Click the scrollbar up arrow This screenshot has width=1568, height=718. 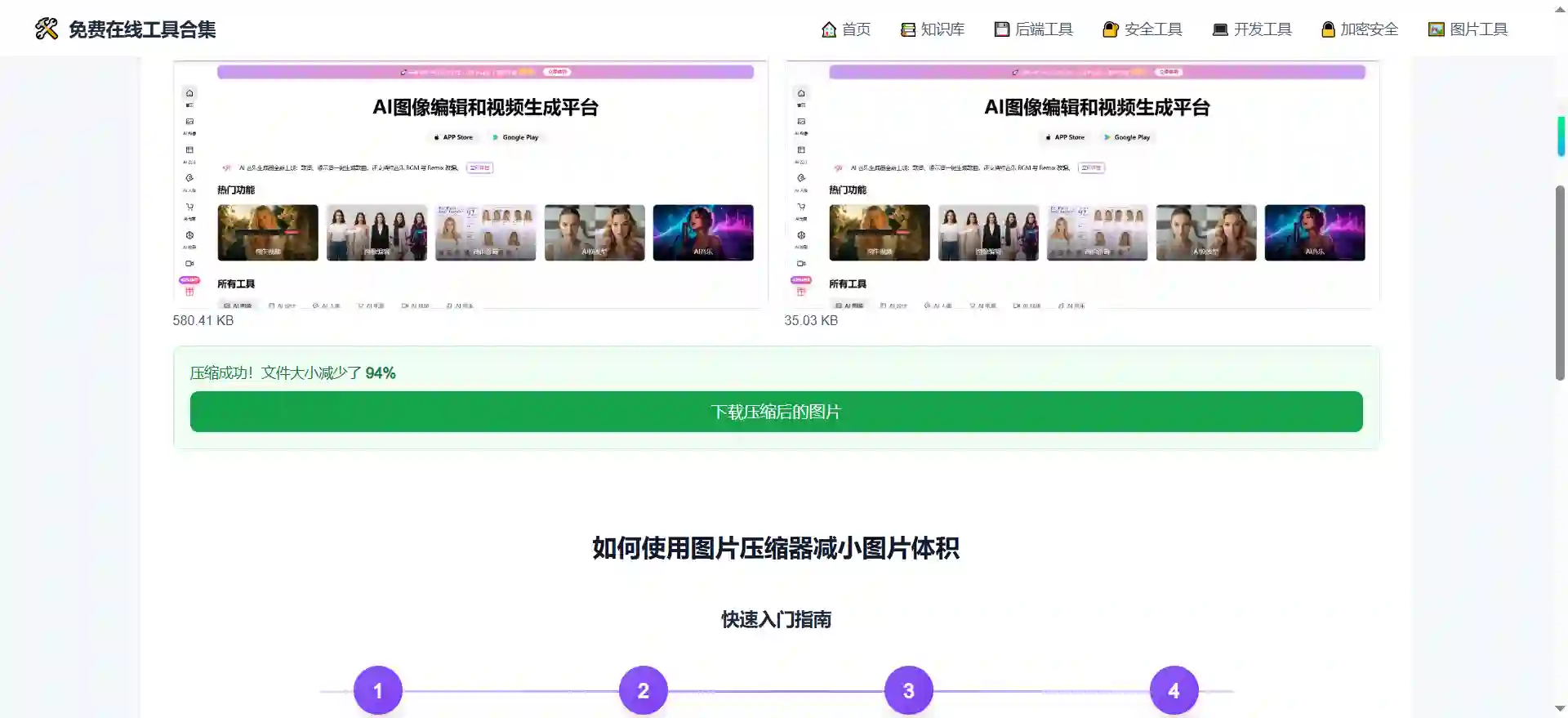point(1560,8)
